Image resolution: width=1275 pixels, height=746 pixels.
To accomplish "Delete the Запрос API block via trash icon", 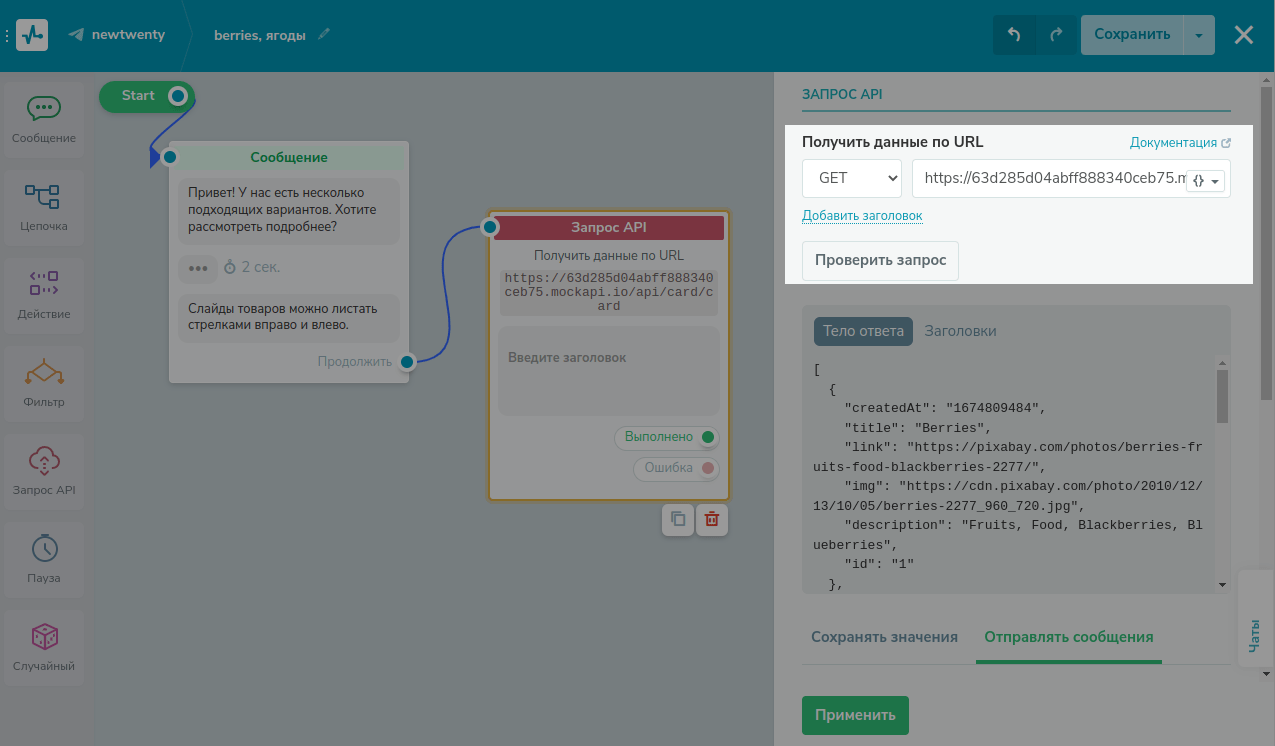I will (712, 519).
